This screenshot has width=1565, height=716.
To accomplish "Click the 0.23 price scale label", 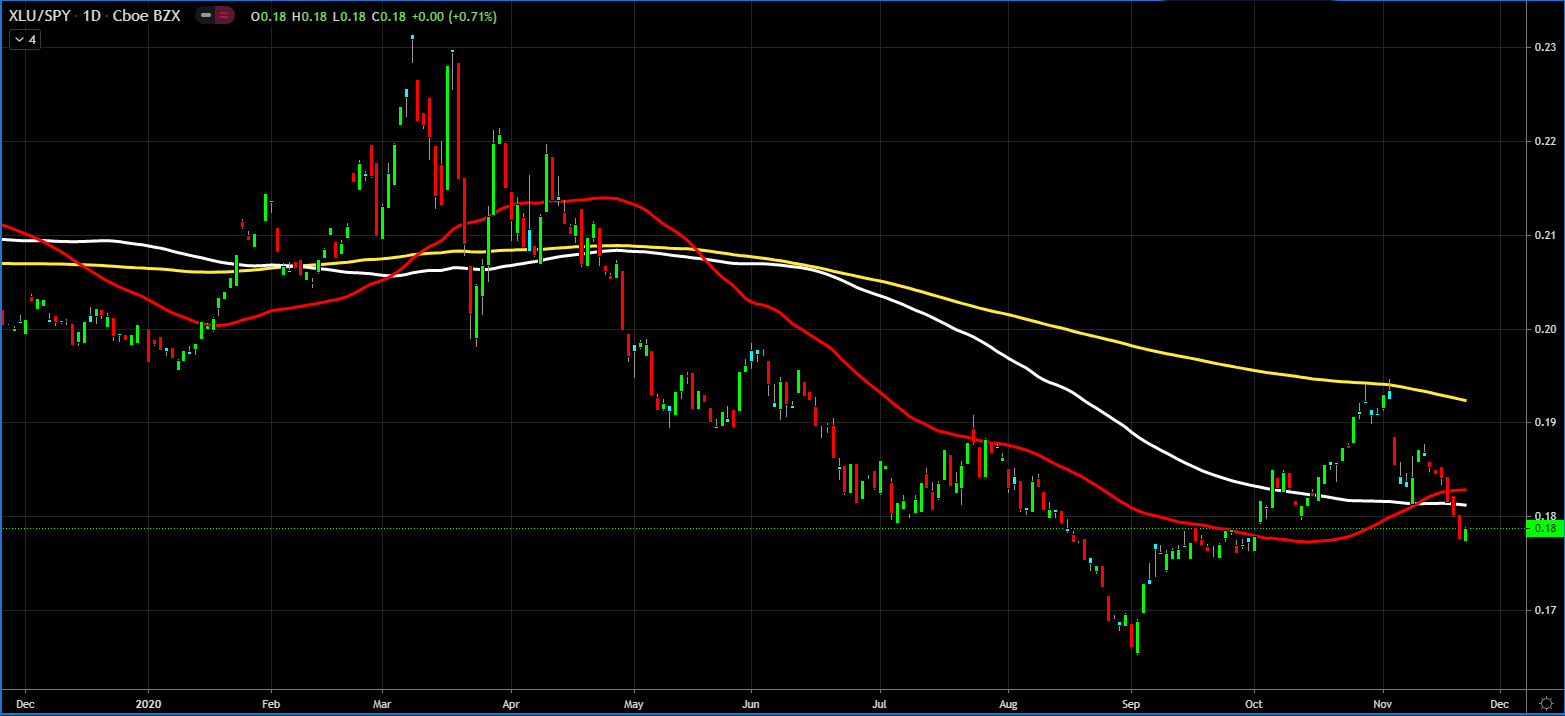I will tap(1544, 47).
